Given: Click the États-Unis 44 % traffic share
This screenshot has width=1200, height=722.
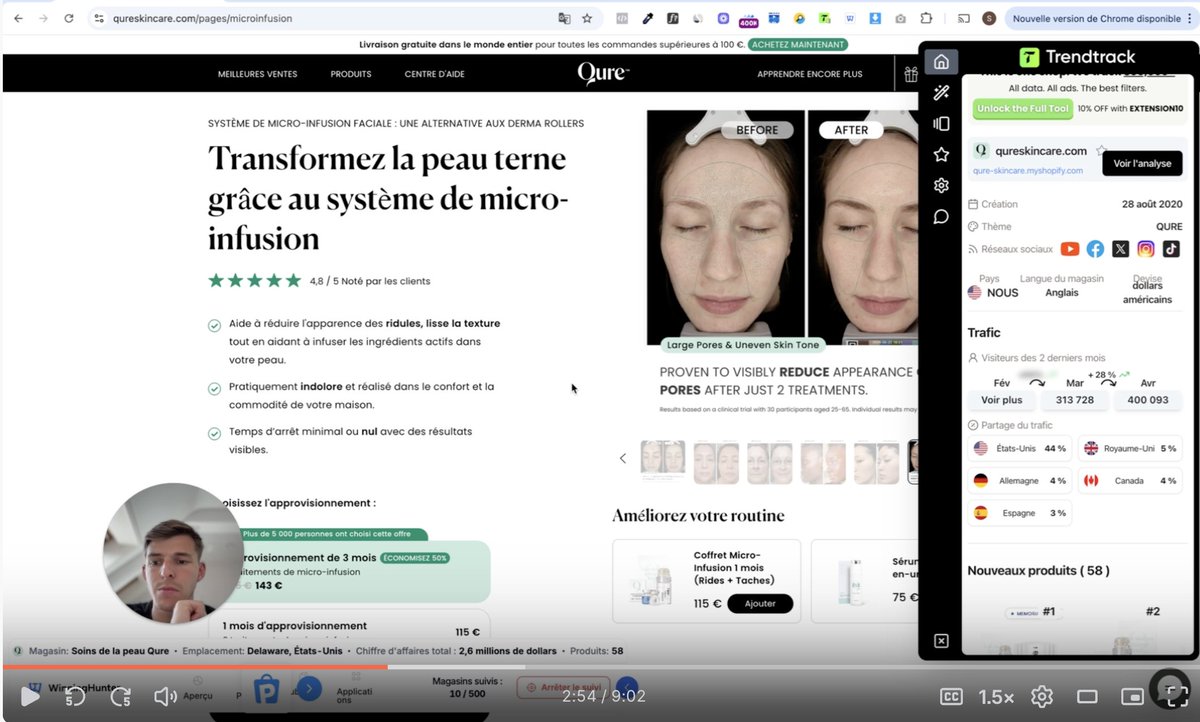Looking at the screenshot, I should pyautogui.click(x=1020, y=449).
